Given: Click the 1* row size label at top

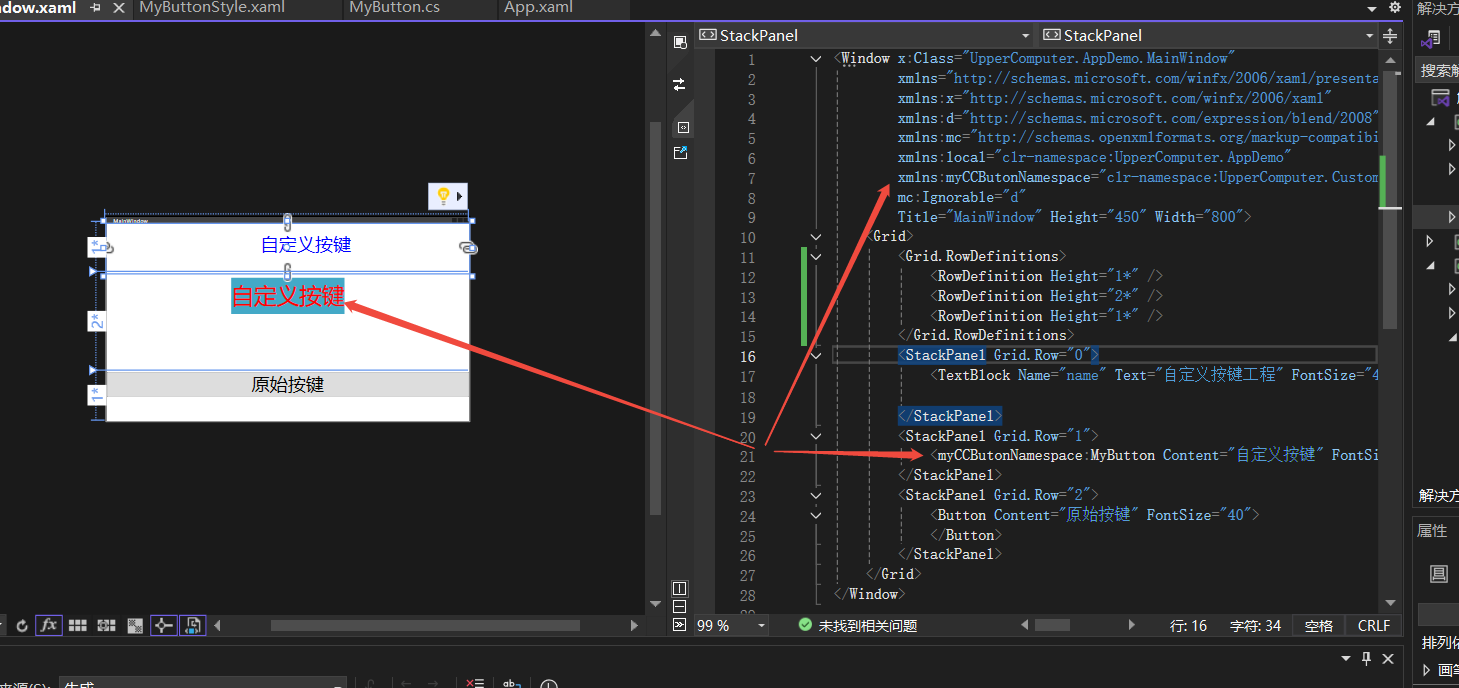Looking at the screenshot, I should click(x=96, y=247).
